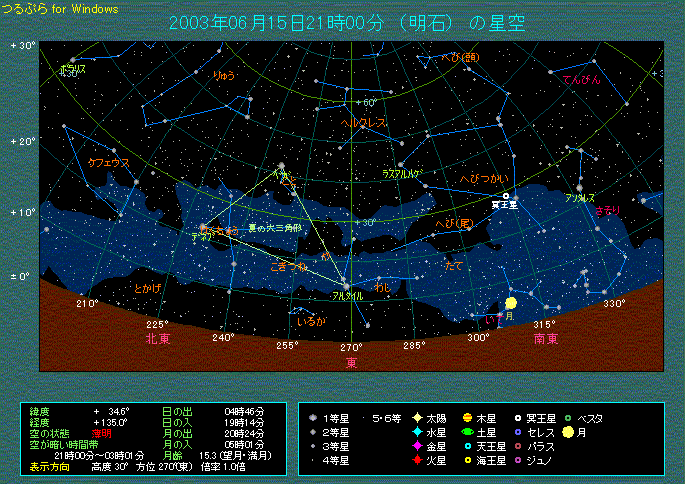Screen dimensions: 685x484
Task: Select the 海王星 Neptune ring symbol in the legend
Action: click(468, 460)
